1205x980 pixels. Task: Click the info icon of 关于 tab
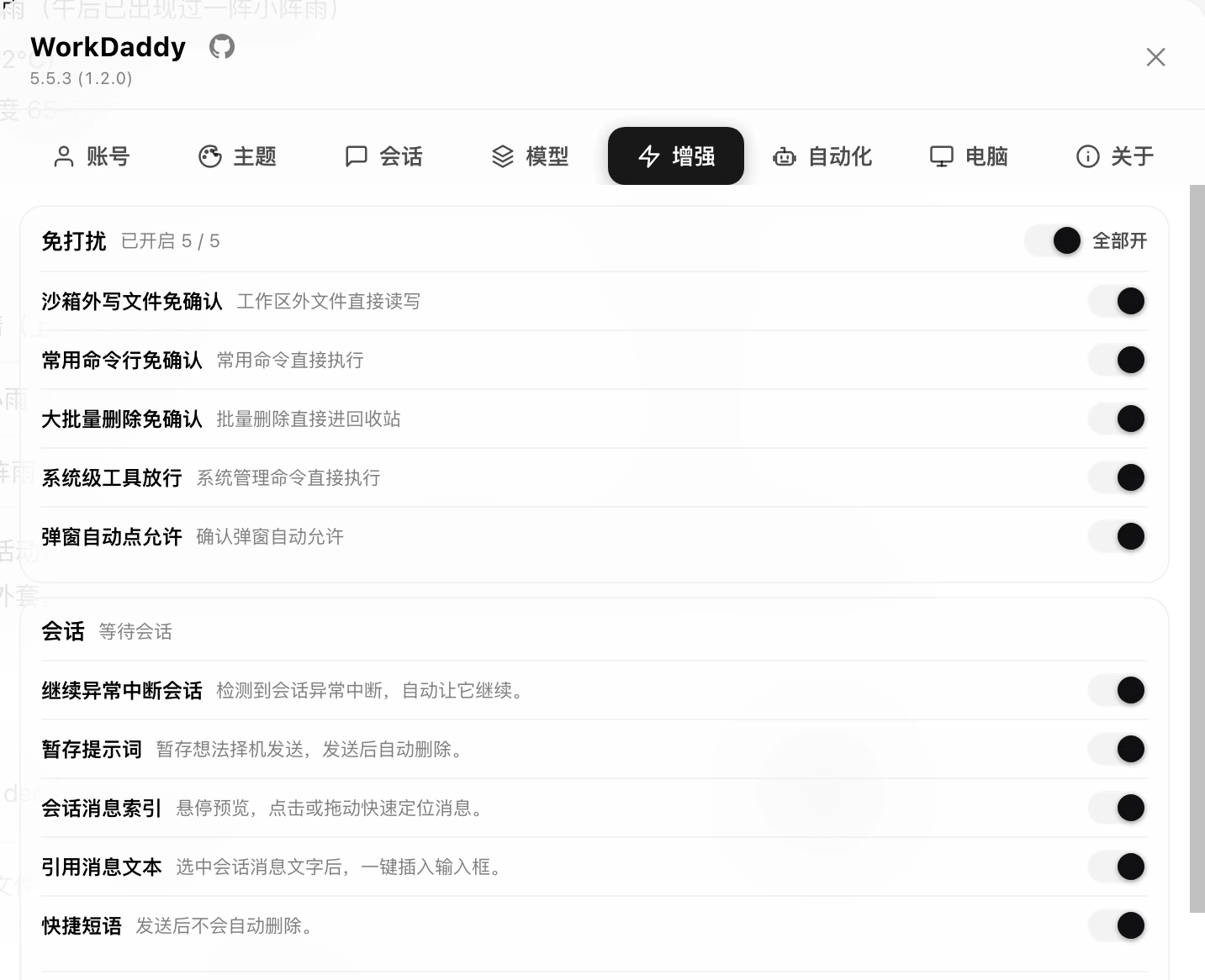1088,156
